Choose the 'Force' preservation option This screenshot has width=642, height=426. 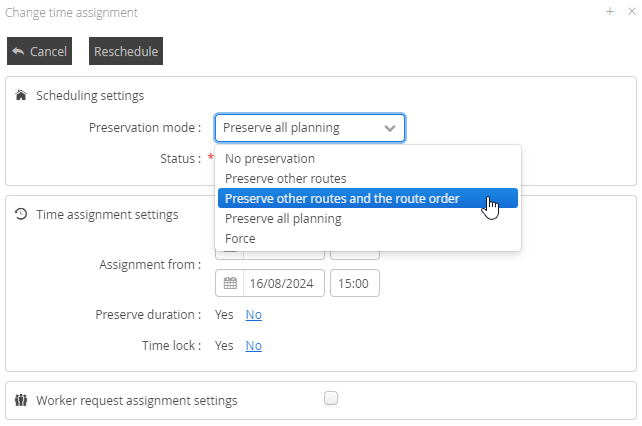(x=240, y=238)
